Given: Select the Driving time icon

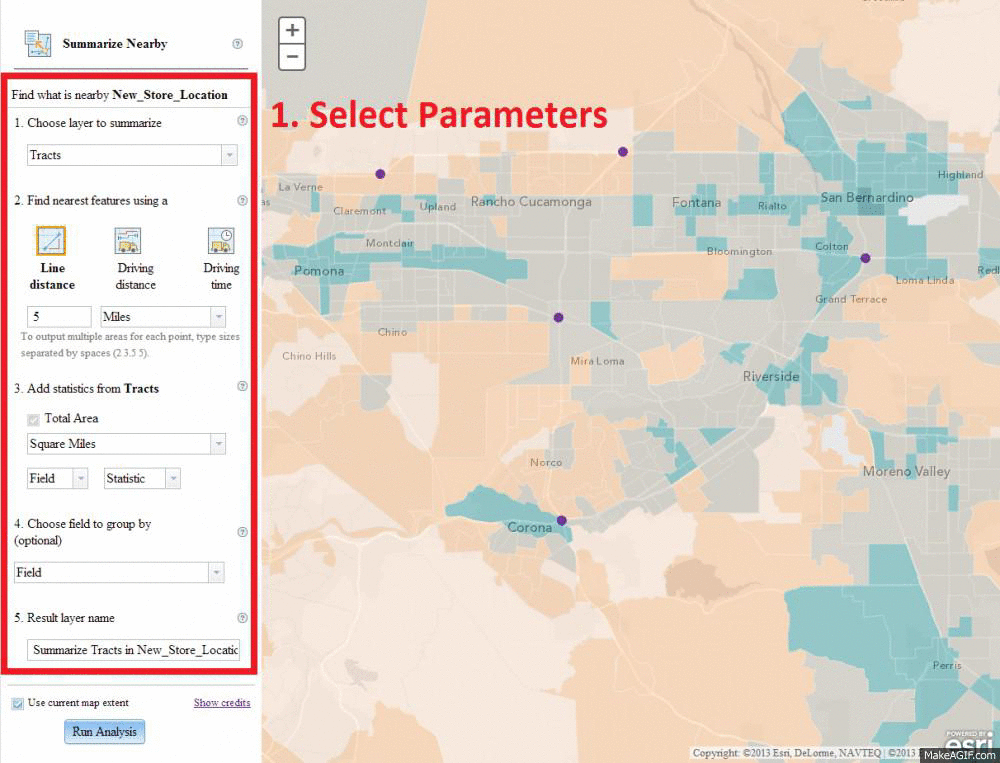Looking at the screenshot, I should click(x=221, y=241).
